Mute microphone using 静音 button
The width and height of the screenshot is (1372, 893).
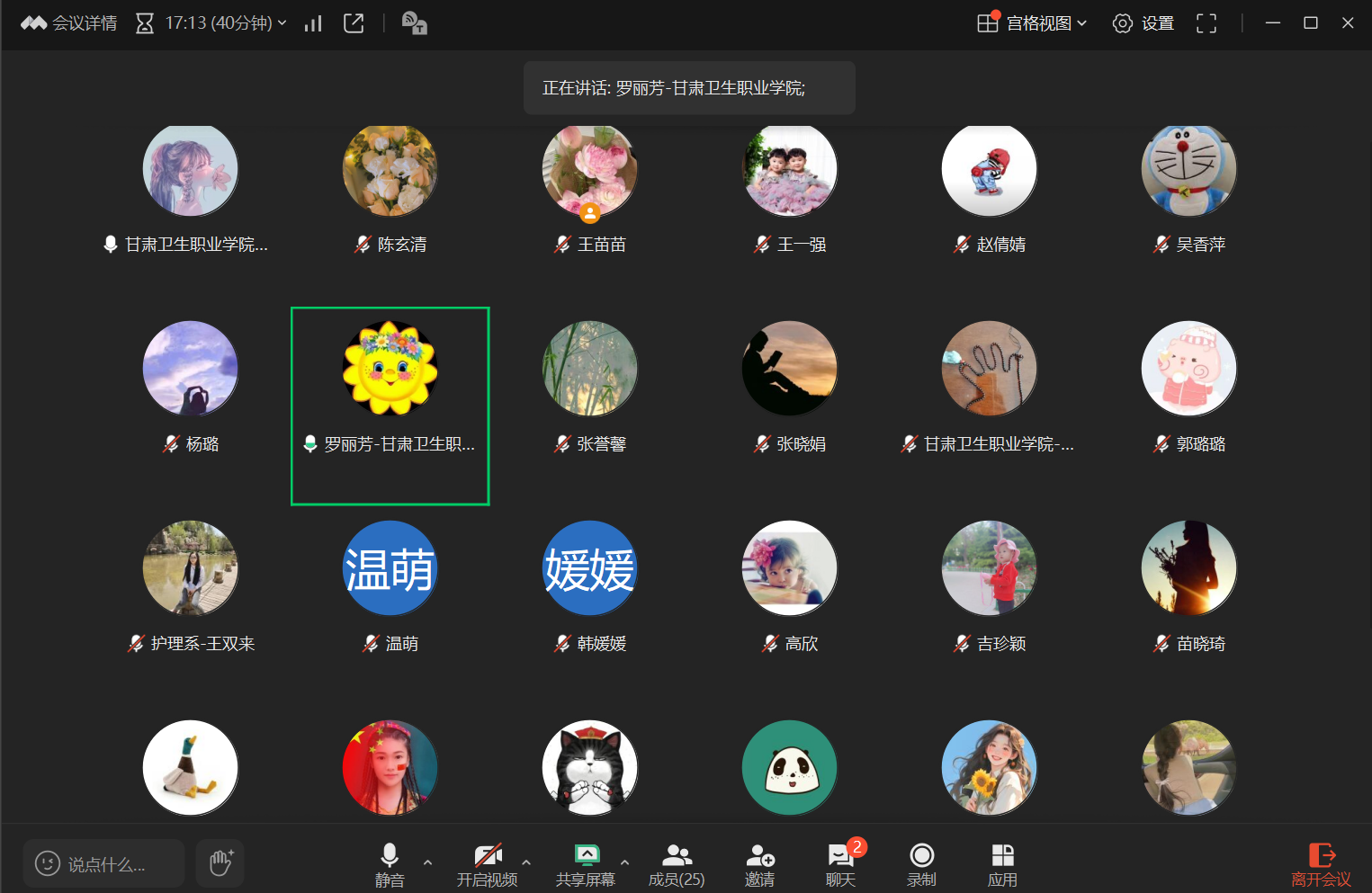(x=390, y=865)
